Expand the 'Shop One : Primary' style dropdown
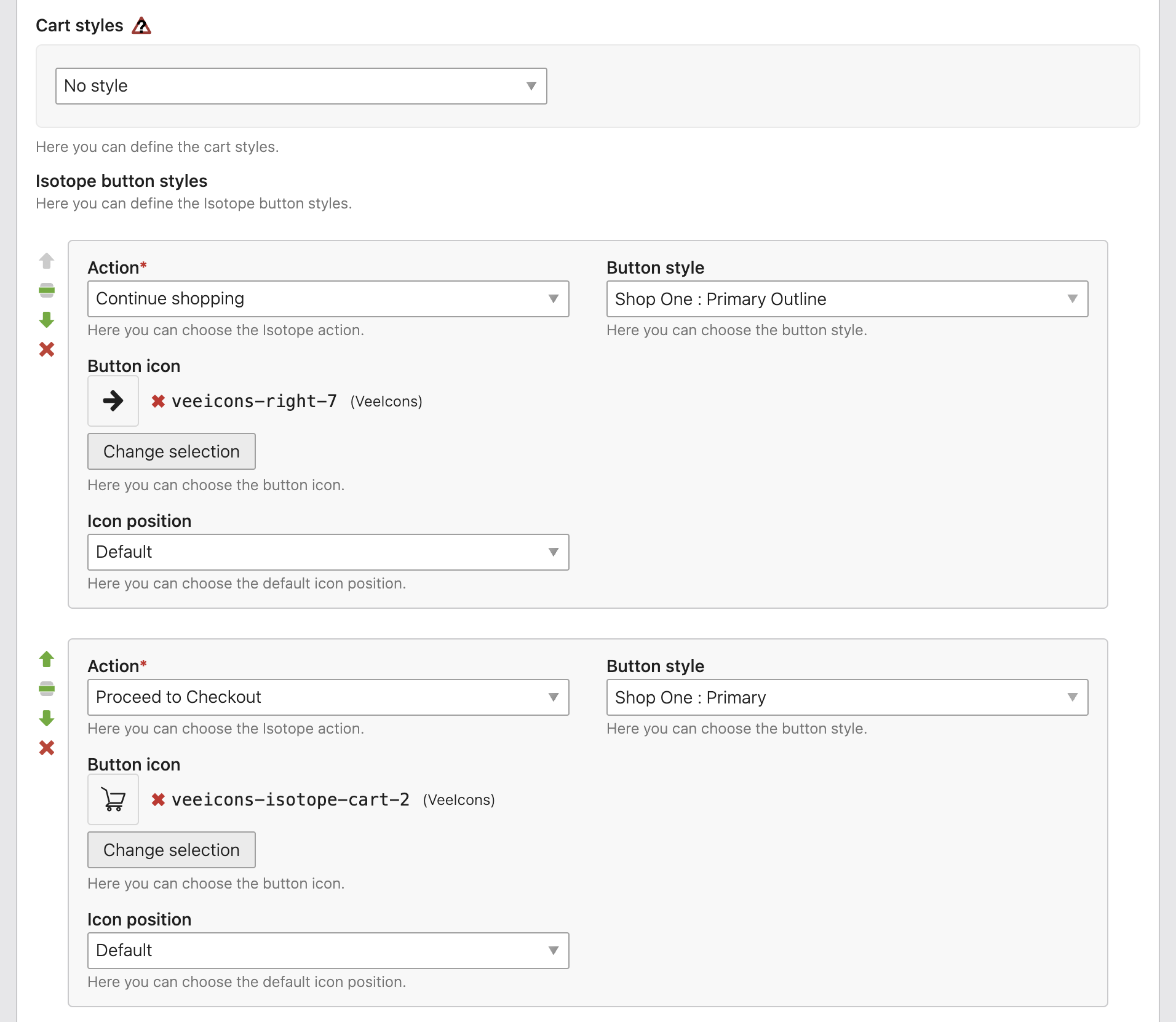Image resolution: width=1176 pixels, height=1022 pixels. point(847,697)
